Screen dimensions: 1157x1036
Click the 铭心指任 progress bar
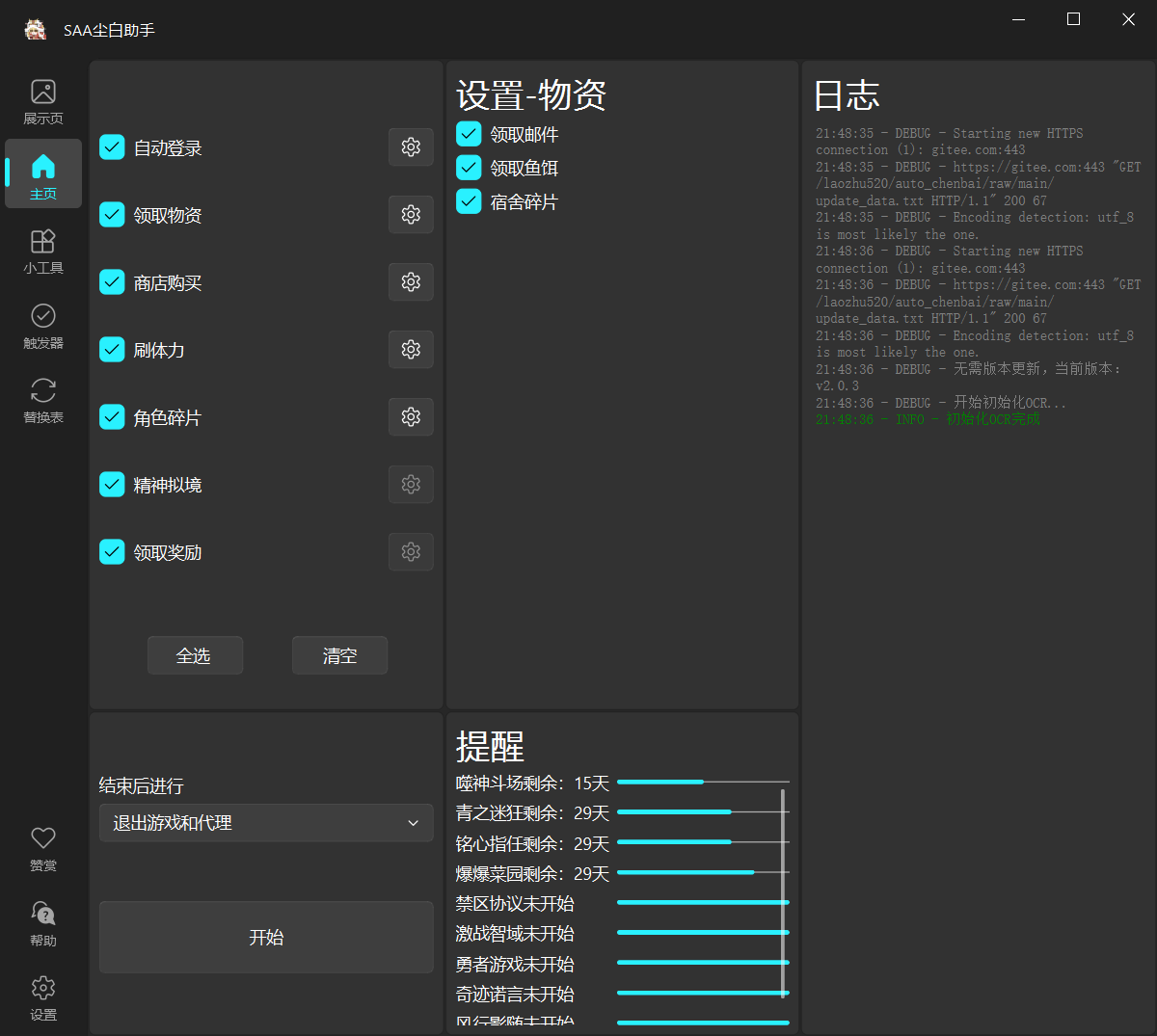(x=703, y=841)
